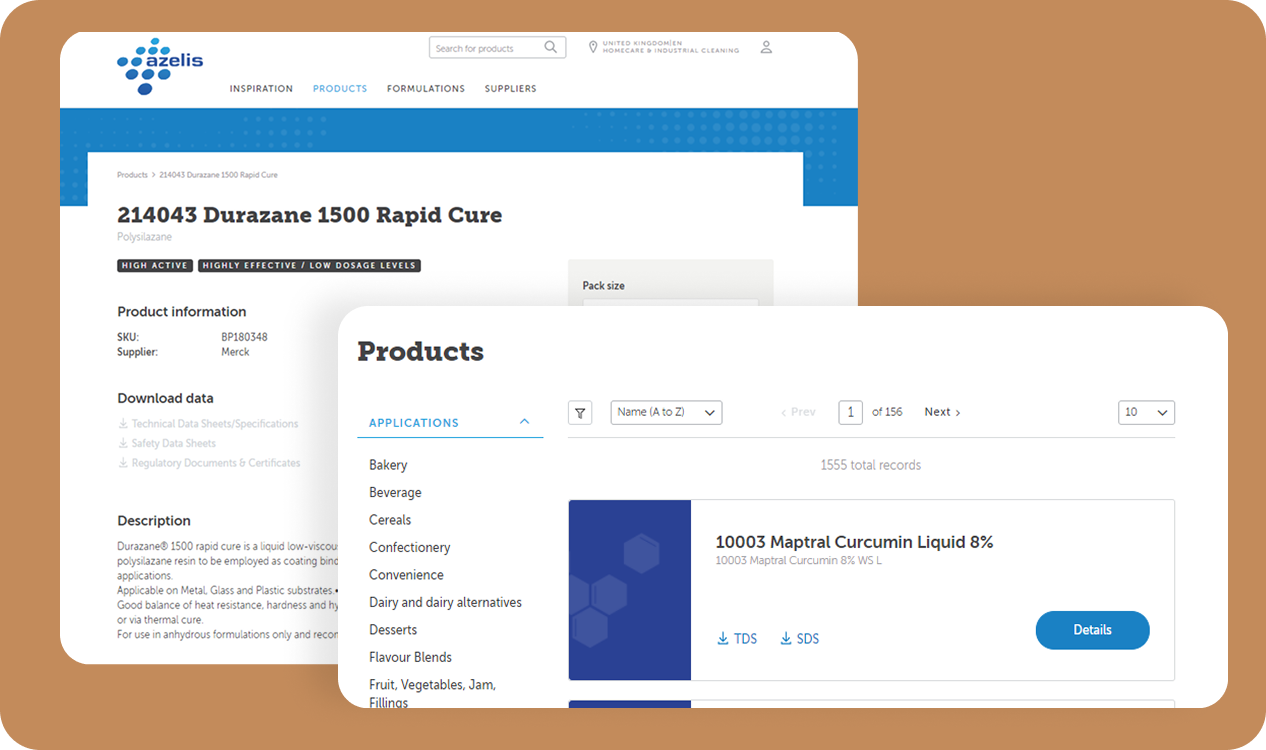The height and width of the screenshot is (750, 1266).
Task: Download the SDS for Maptral Curcumin
Action: pyautogui.click(x=799, y=639)
